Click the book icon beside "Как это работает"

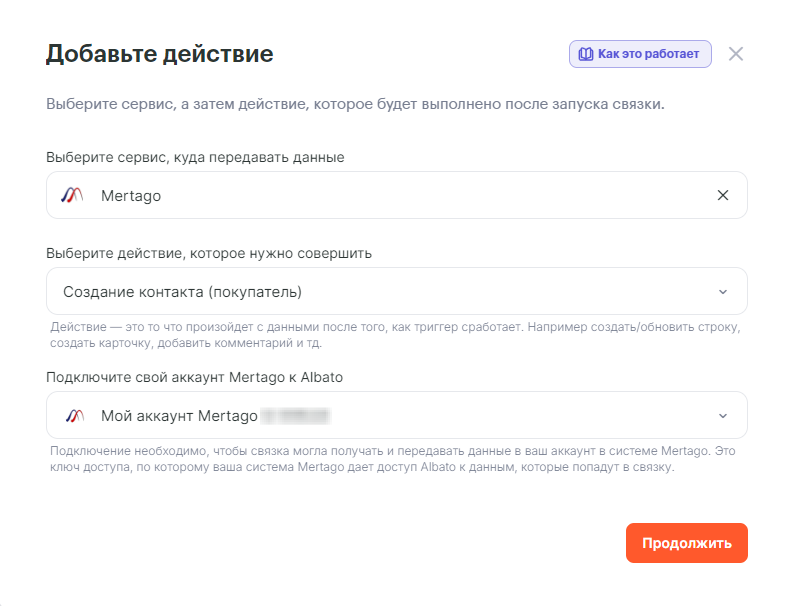586,54
